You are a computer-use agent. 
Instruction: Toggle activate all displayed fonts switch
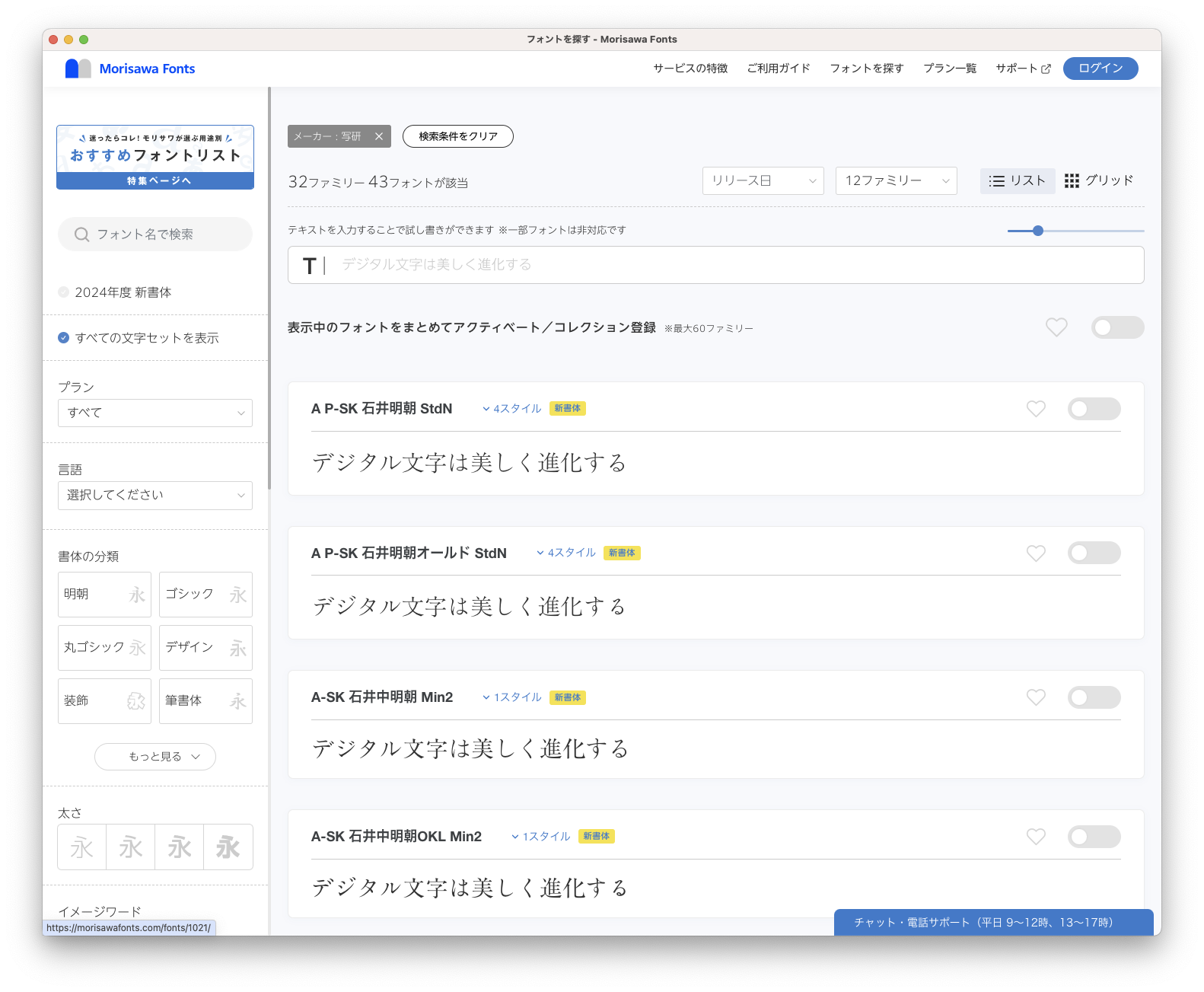(1117, 327)
